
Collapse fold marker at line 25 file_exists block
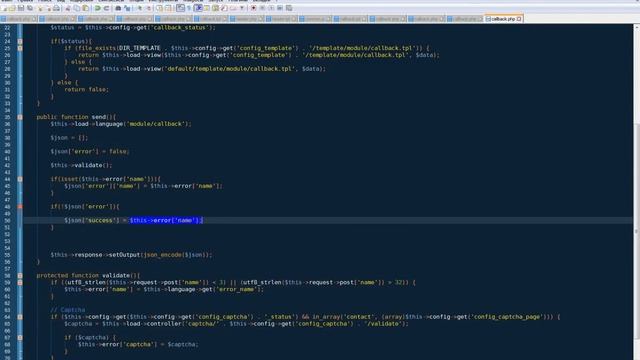point(20,48)
